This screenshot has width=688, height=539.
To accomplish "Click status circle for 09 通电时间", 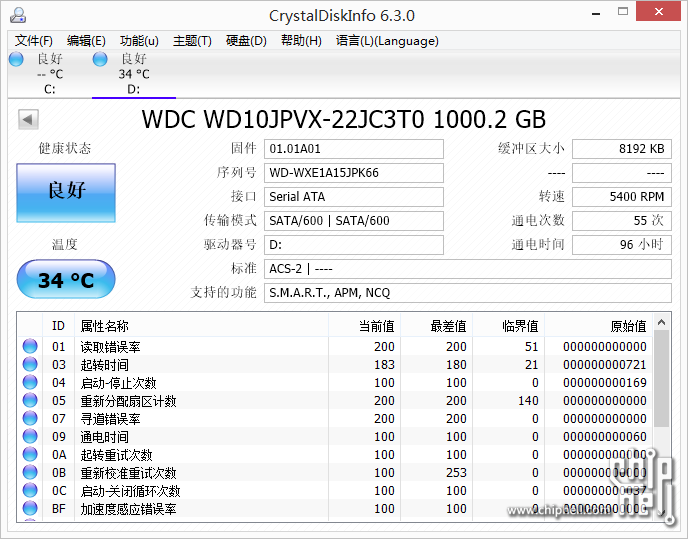I will (x=30, y=436).
